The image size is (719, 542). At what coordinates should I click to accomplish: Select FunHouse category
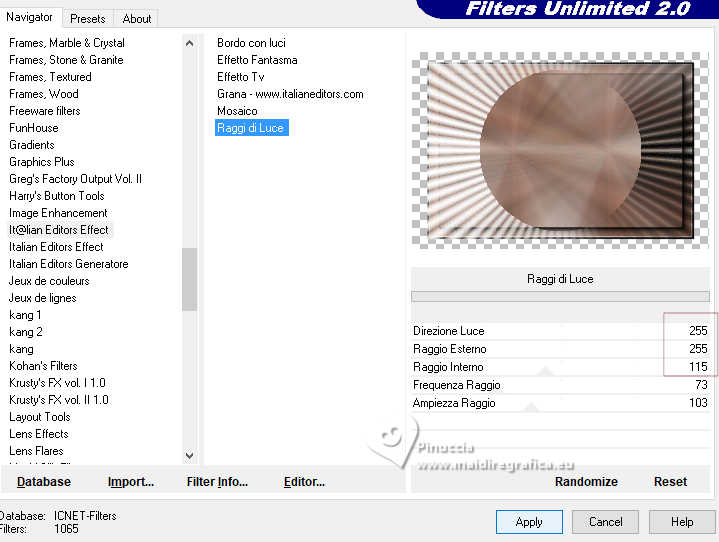coord(33,127)
